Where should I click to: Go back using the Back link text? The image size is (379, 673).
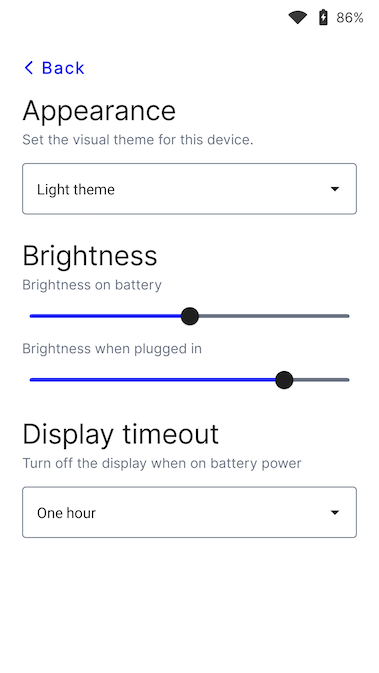coord(63,68)
